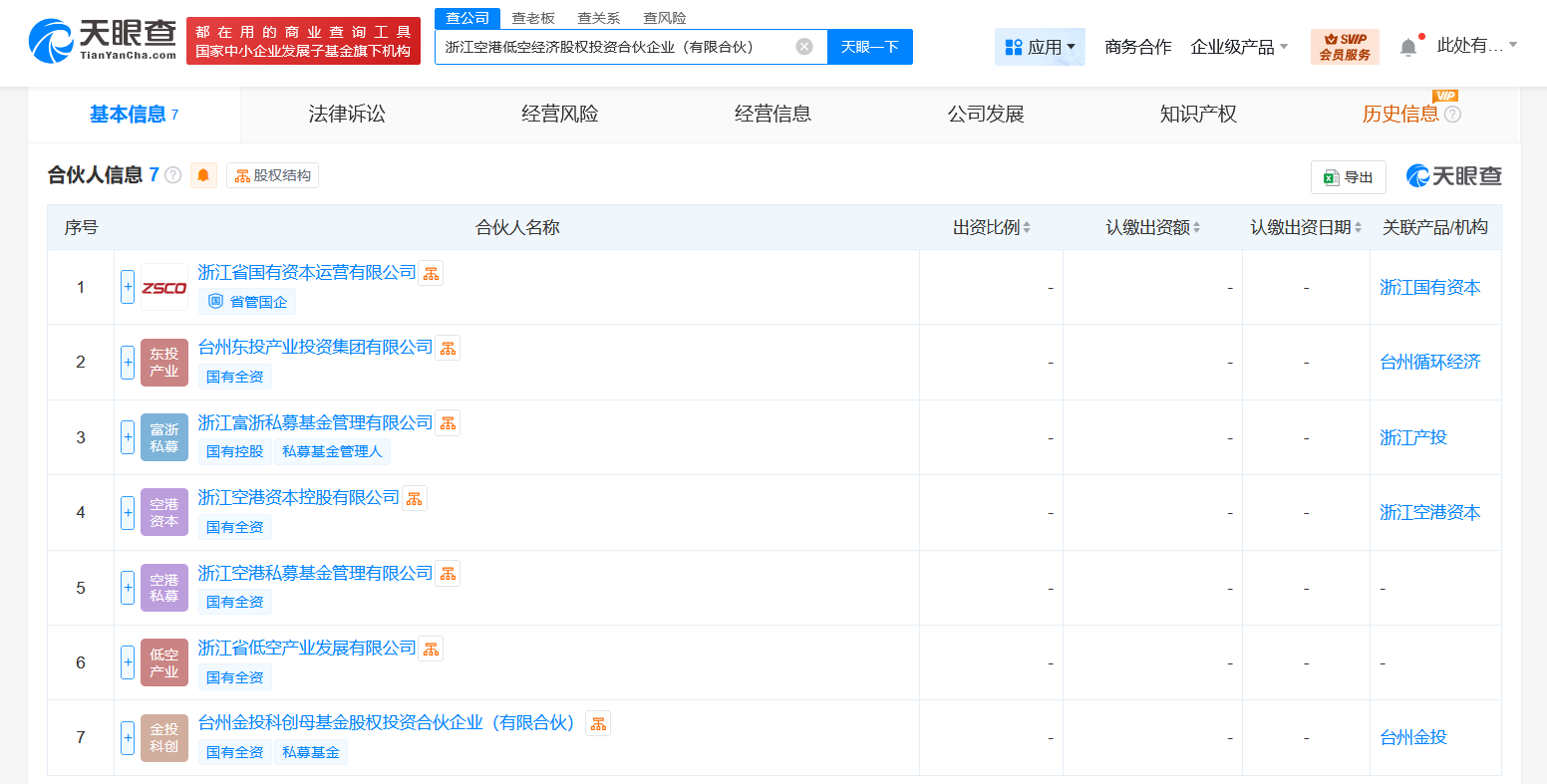Select the 查老板 search tab

coord(533,18)
